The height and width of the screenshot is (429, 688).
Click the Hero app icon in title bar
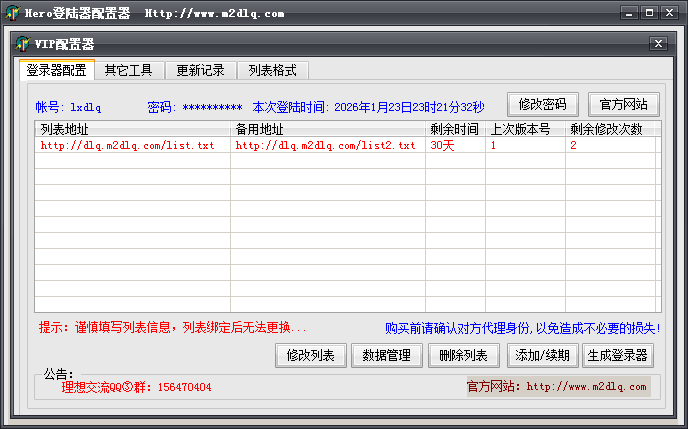(11, 14)
